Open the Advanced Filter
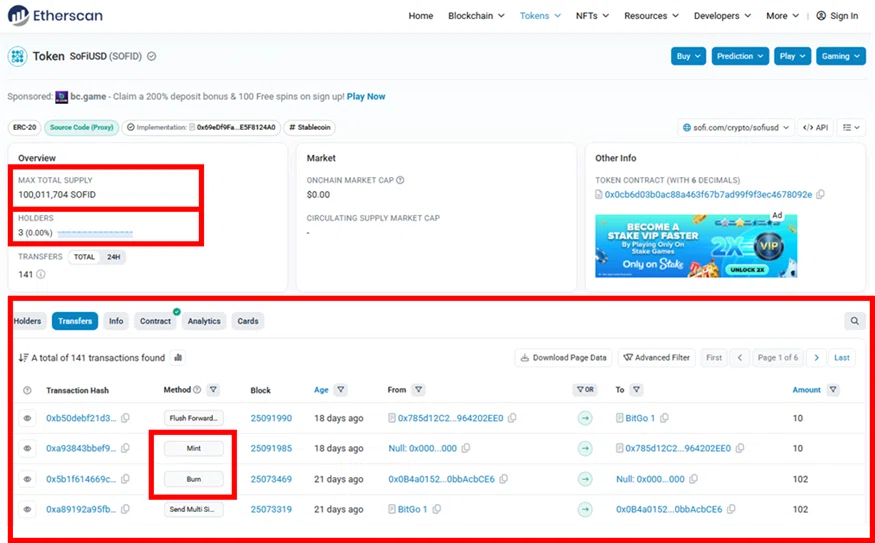 [656, 358]
